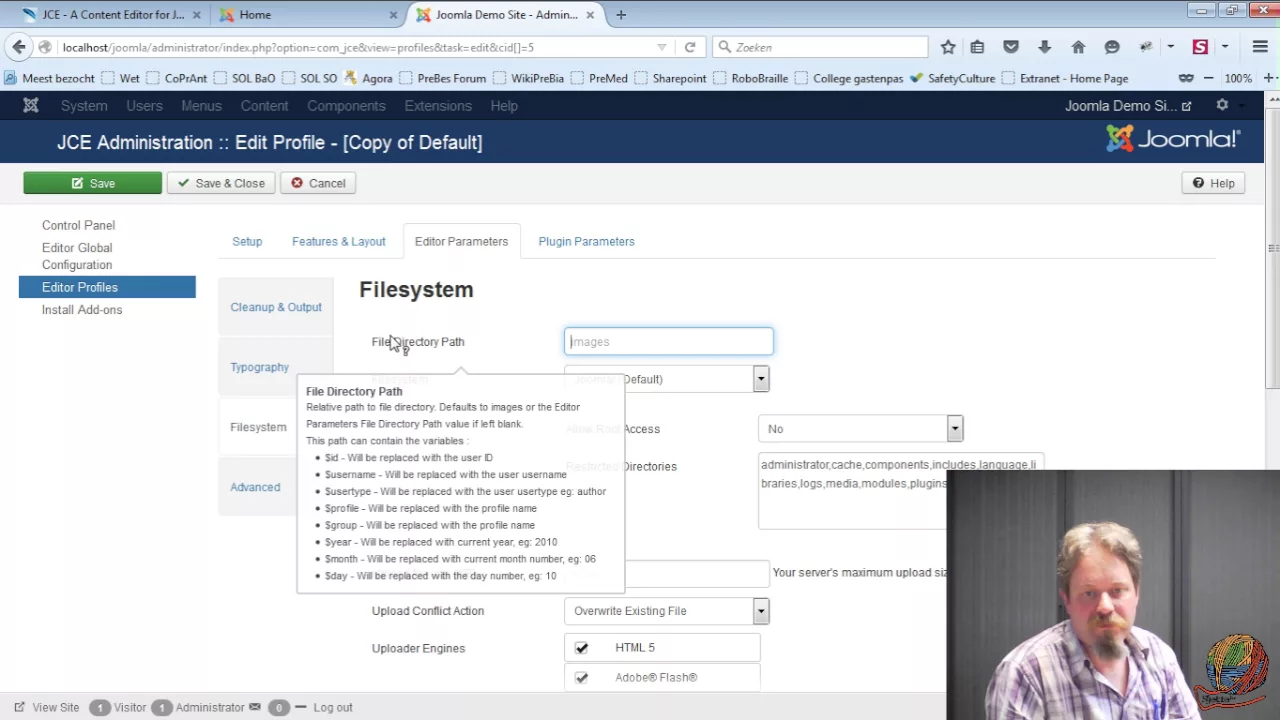Screen dimensions: 1280x720
Task: Select the Editor Parameters tab
Action: [x=461, y=241]
